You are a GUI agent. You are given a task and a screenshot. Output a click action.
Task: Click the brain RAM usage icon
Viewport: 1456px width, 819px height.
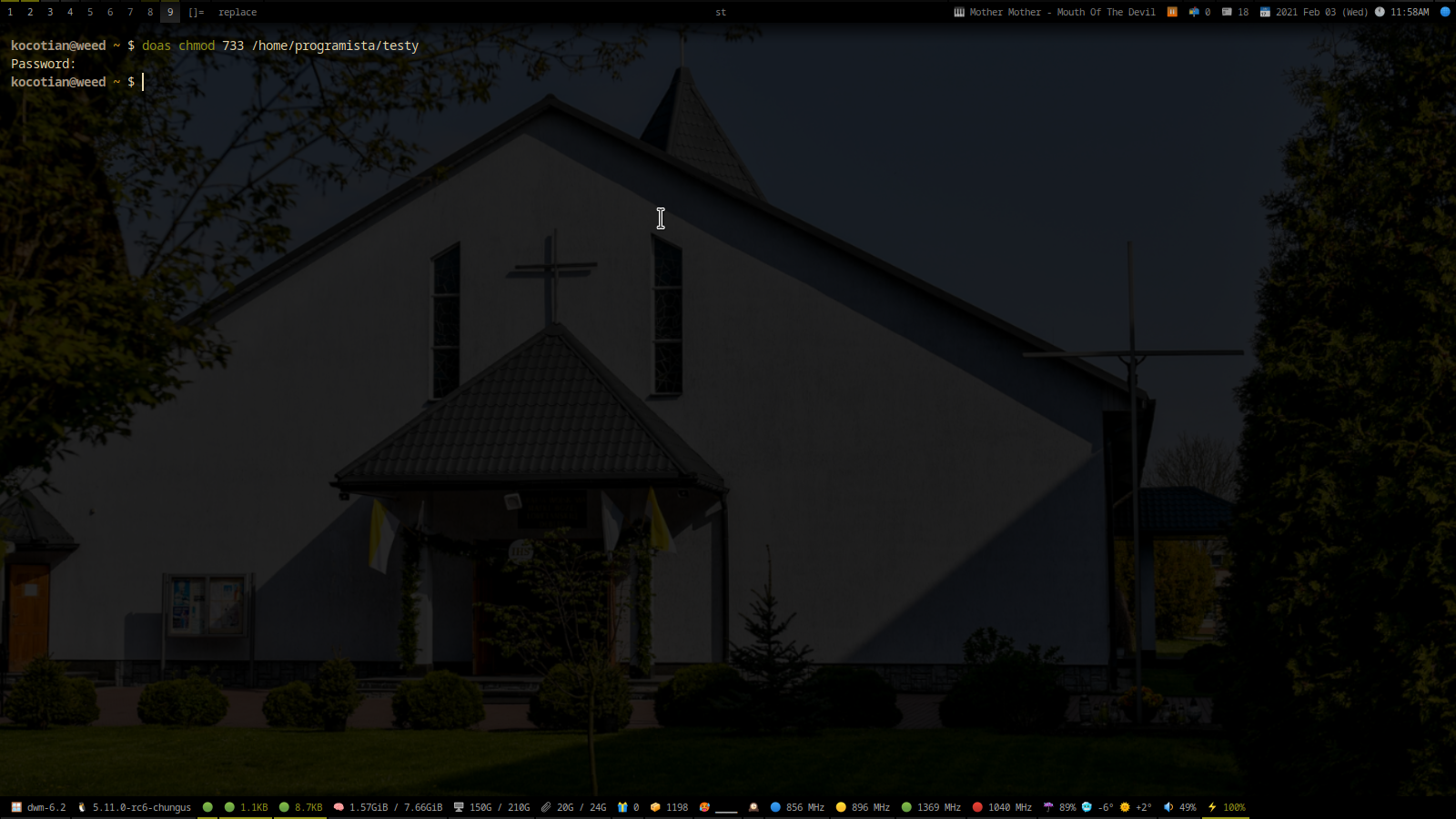coord(339,807)
